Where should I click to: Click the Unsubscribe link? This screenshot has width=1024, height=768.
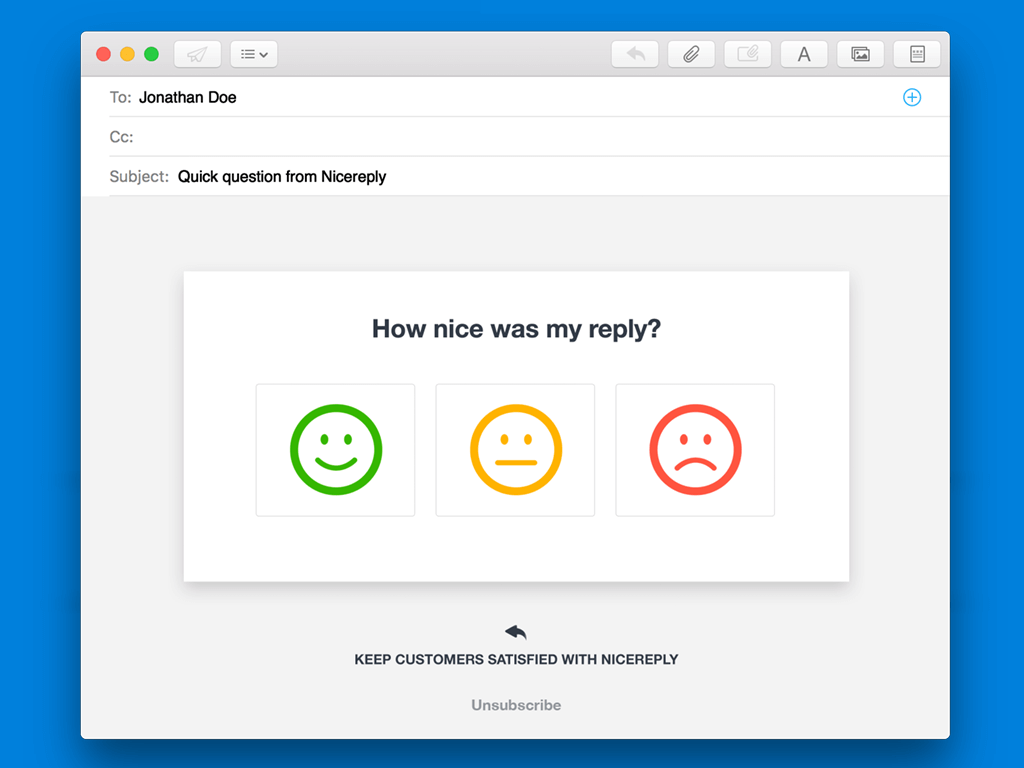tap(515, 705)
